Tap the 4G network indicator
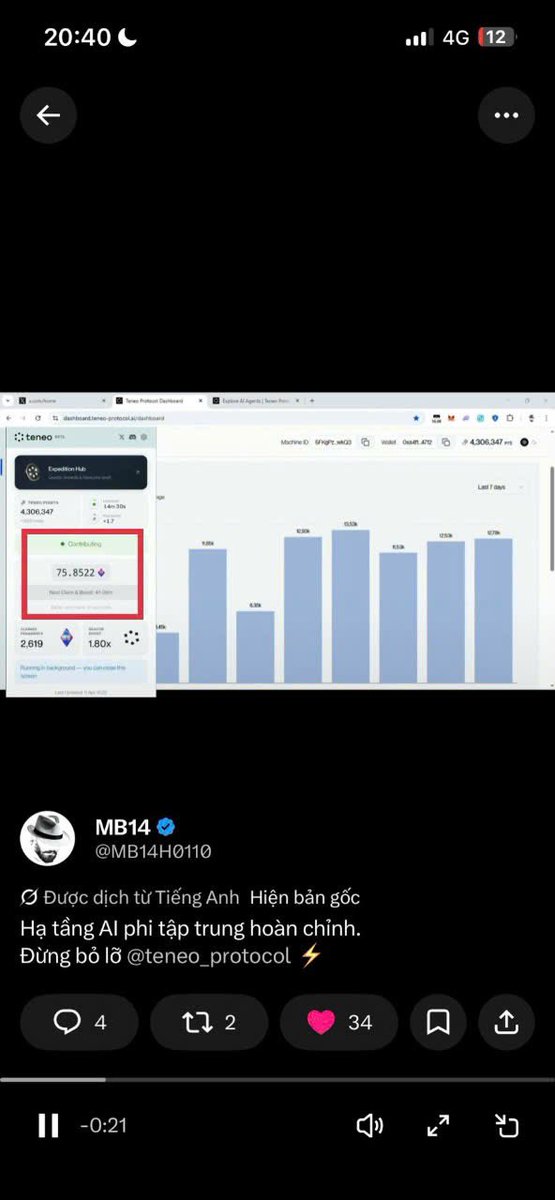 [x=456, y=37]
